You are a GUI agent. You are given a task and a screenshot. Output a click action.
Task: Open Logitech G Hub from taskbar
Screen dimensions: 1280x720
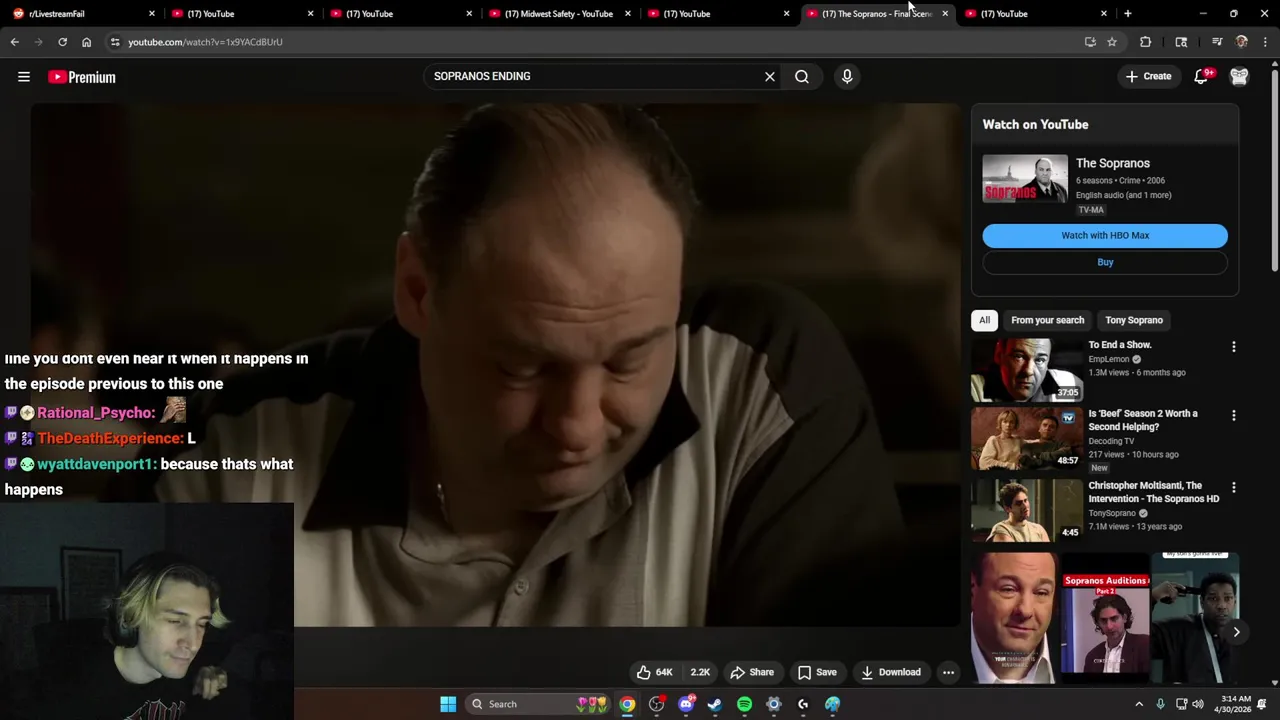click(x=803, y=704)
